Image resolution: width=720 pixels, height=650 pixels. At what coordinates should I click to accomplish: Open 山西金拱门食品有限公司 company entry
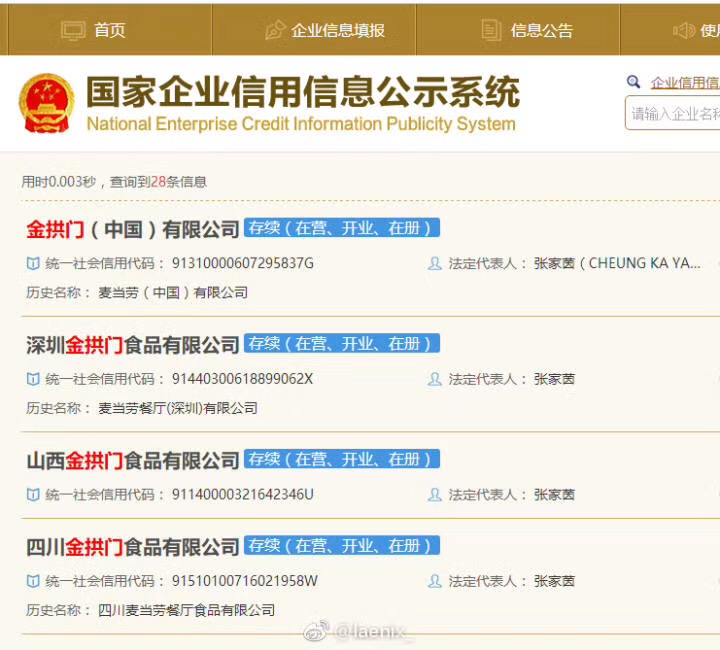tap(133, 460)
